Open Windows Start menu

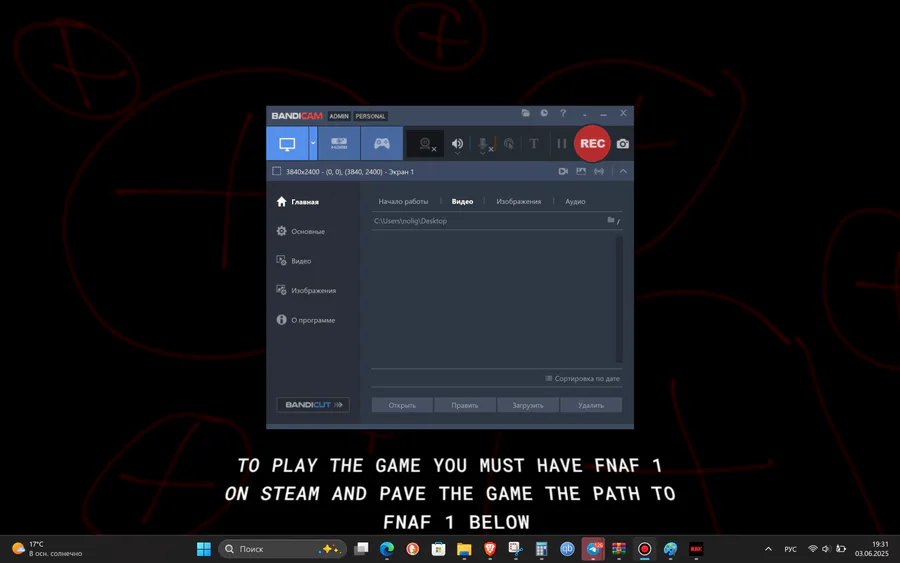[204, 549]
